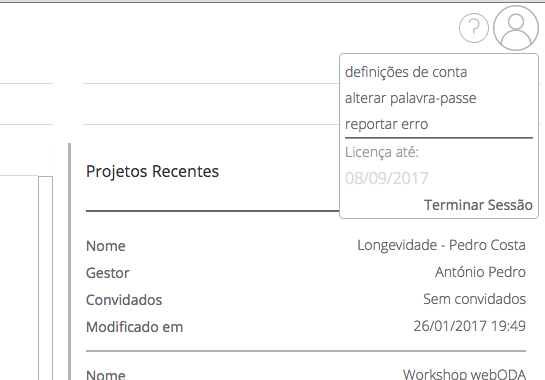Viewport: 545px width, 380px height.
Task: Click the vertical scrollbar track on left panel
Action: 46,278
